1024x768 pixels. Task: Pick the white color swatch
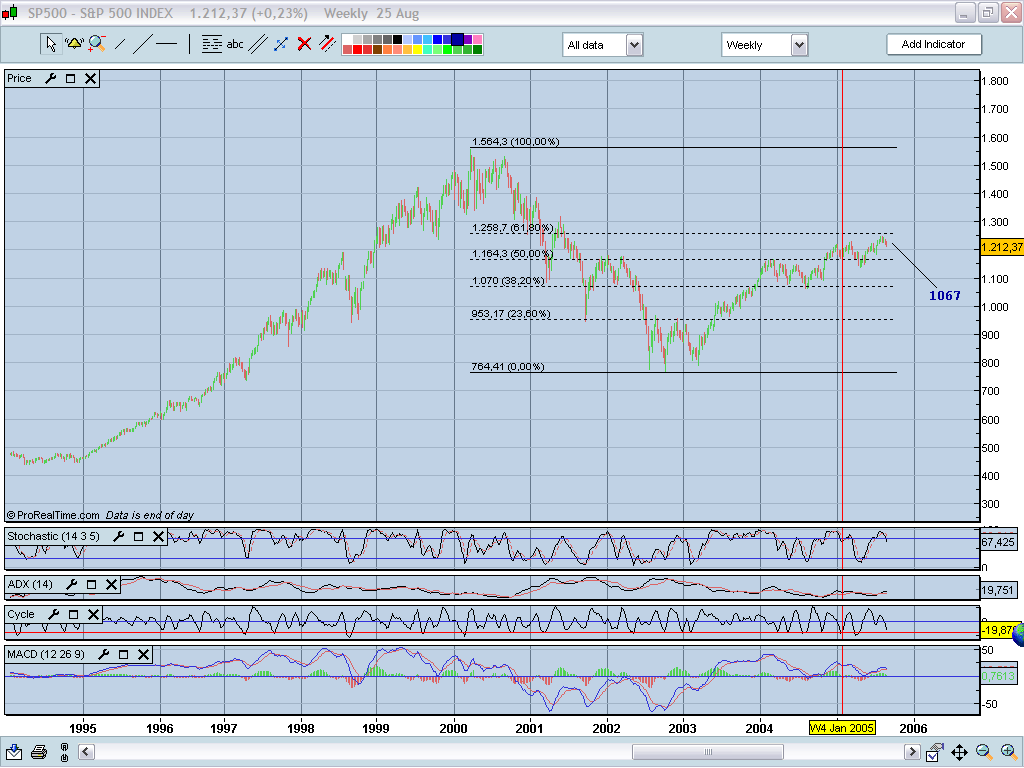coord(347,39)
